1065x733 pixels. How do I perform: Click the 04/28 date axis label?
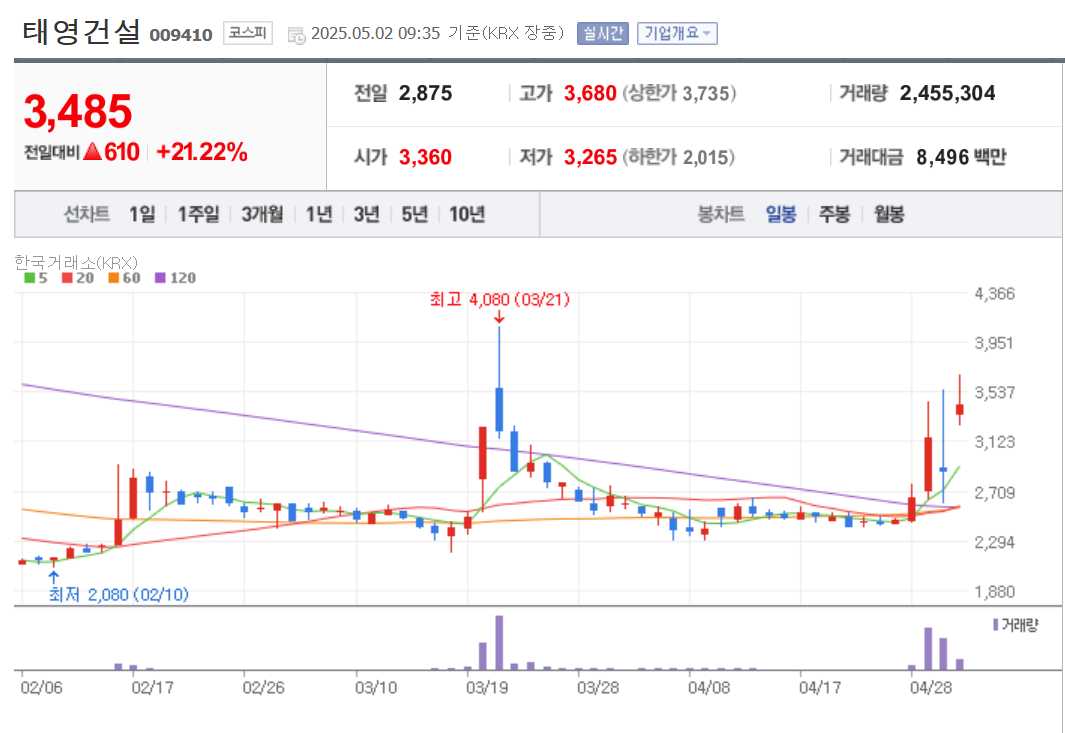[x=931, y=688]
